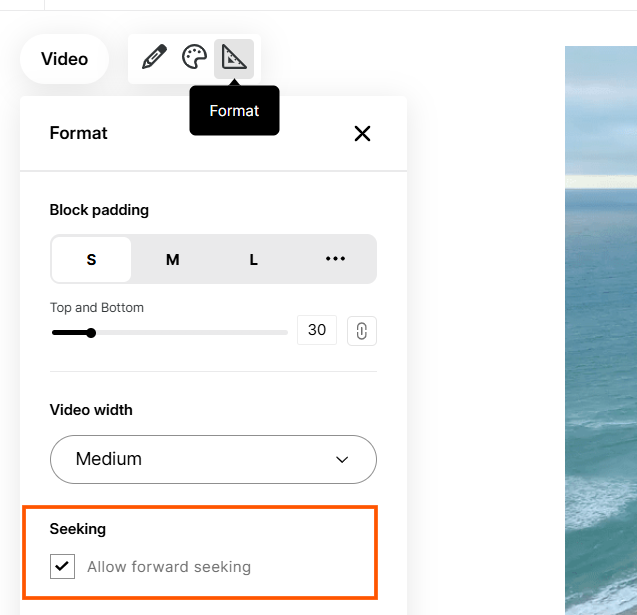Click the ocean video preview
Viewport: 637px width, 615px height.
600,330
